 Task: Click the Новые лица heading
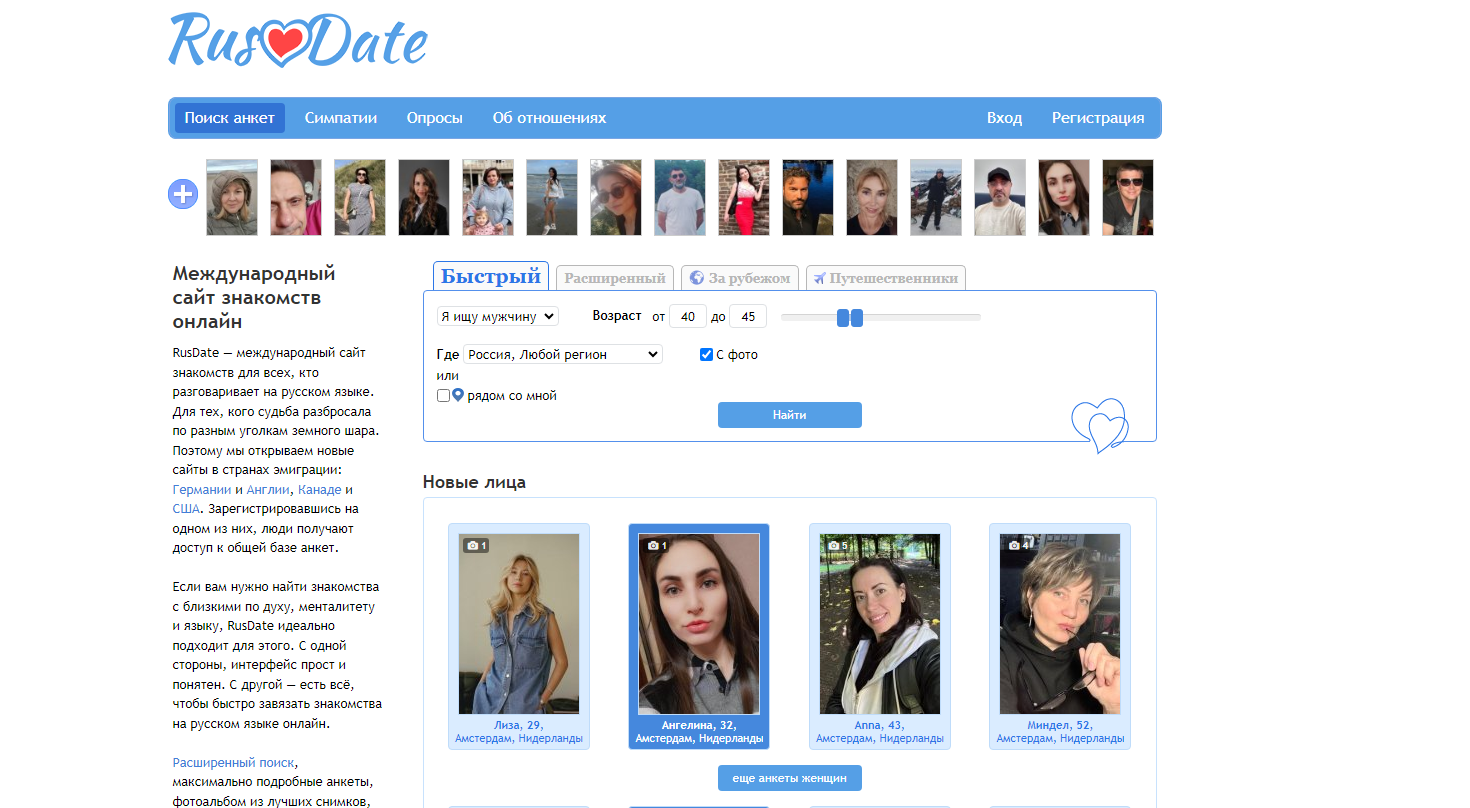[474, 482]
